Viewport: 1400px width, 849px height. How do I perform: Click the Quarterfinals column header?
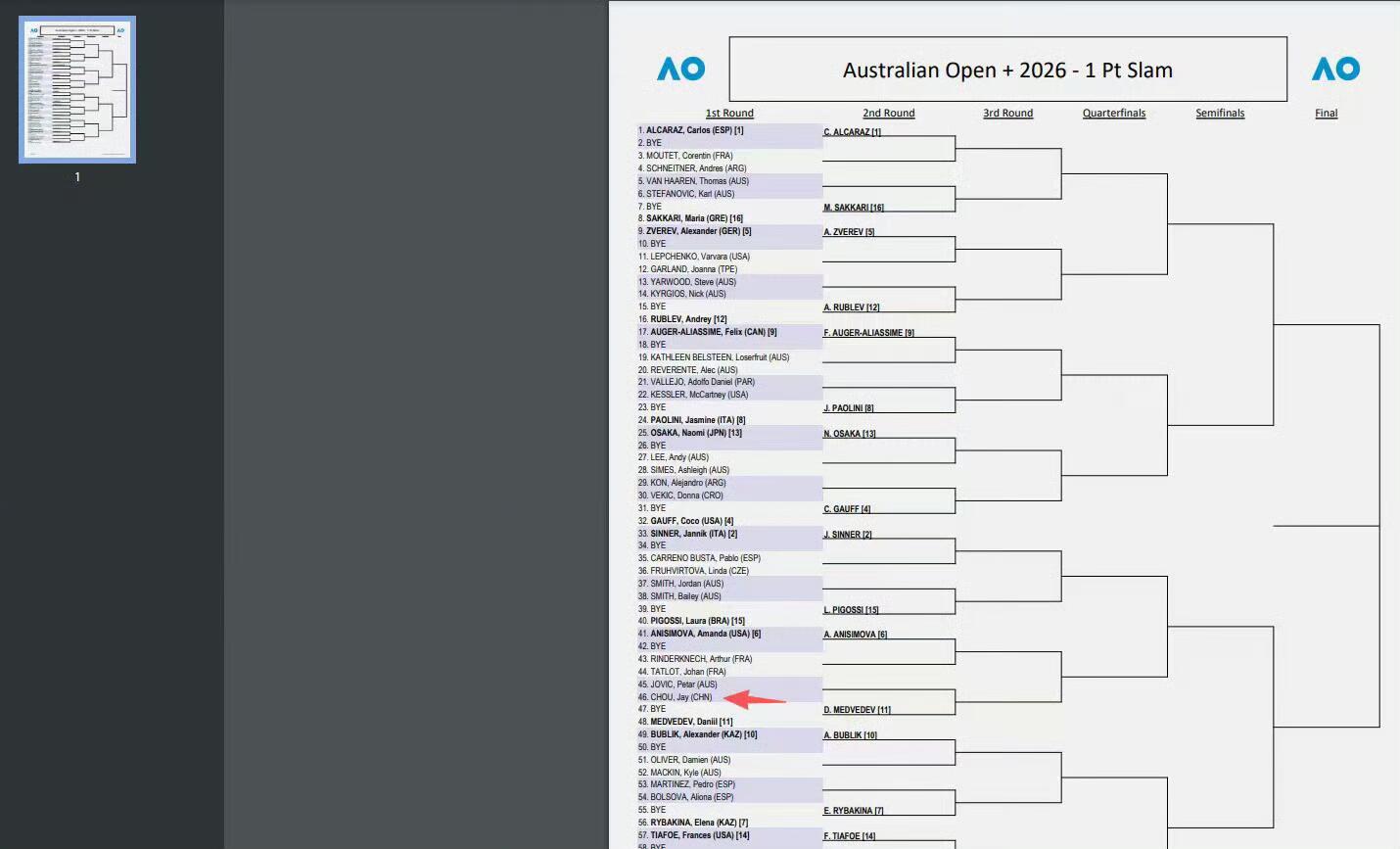pyautogui.click(x=1114, y=114)
